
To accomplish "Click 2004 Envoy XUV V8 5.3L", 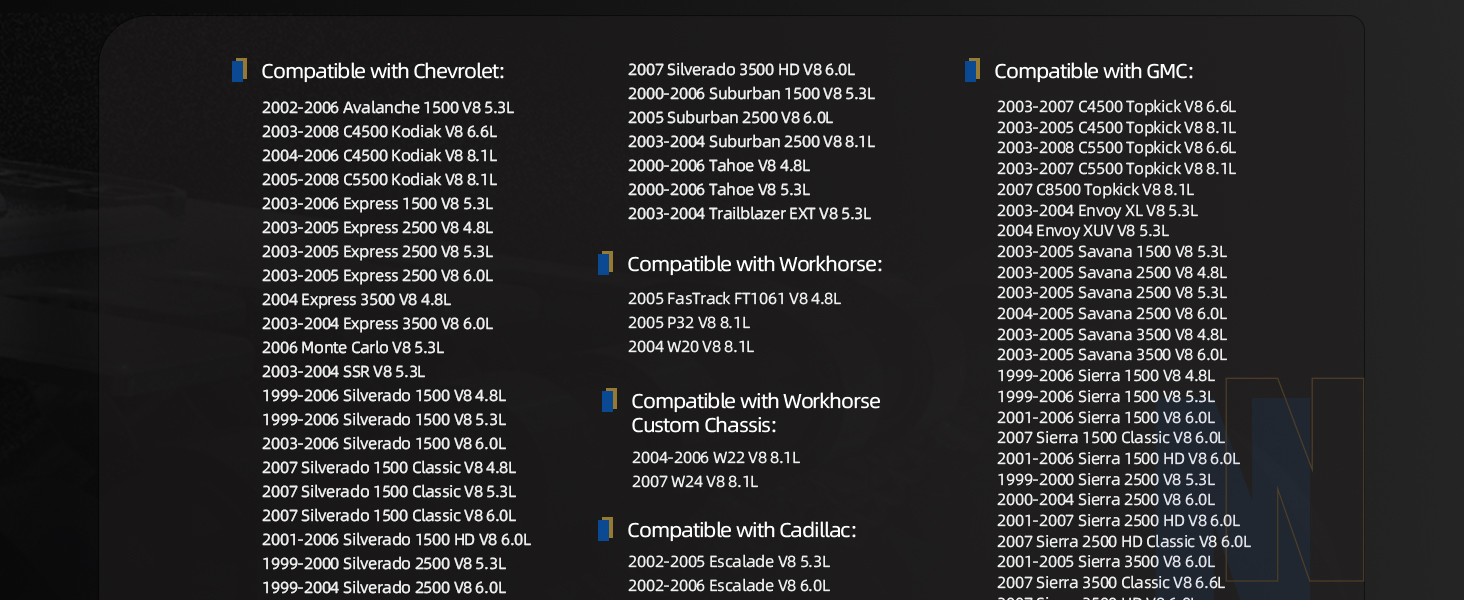I will tap(1083, 230).
